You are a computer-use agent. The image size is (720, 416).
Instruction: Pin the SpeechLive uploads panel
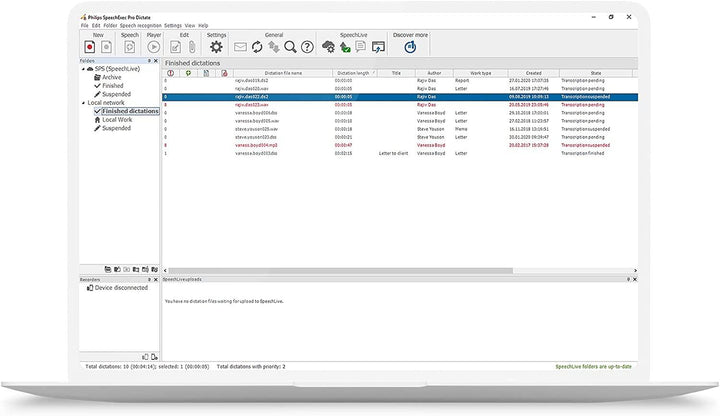click(x=628, y=279)
